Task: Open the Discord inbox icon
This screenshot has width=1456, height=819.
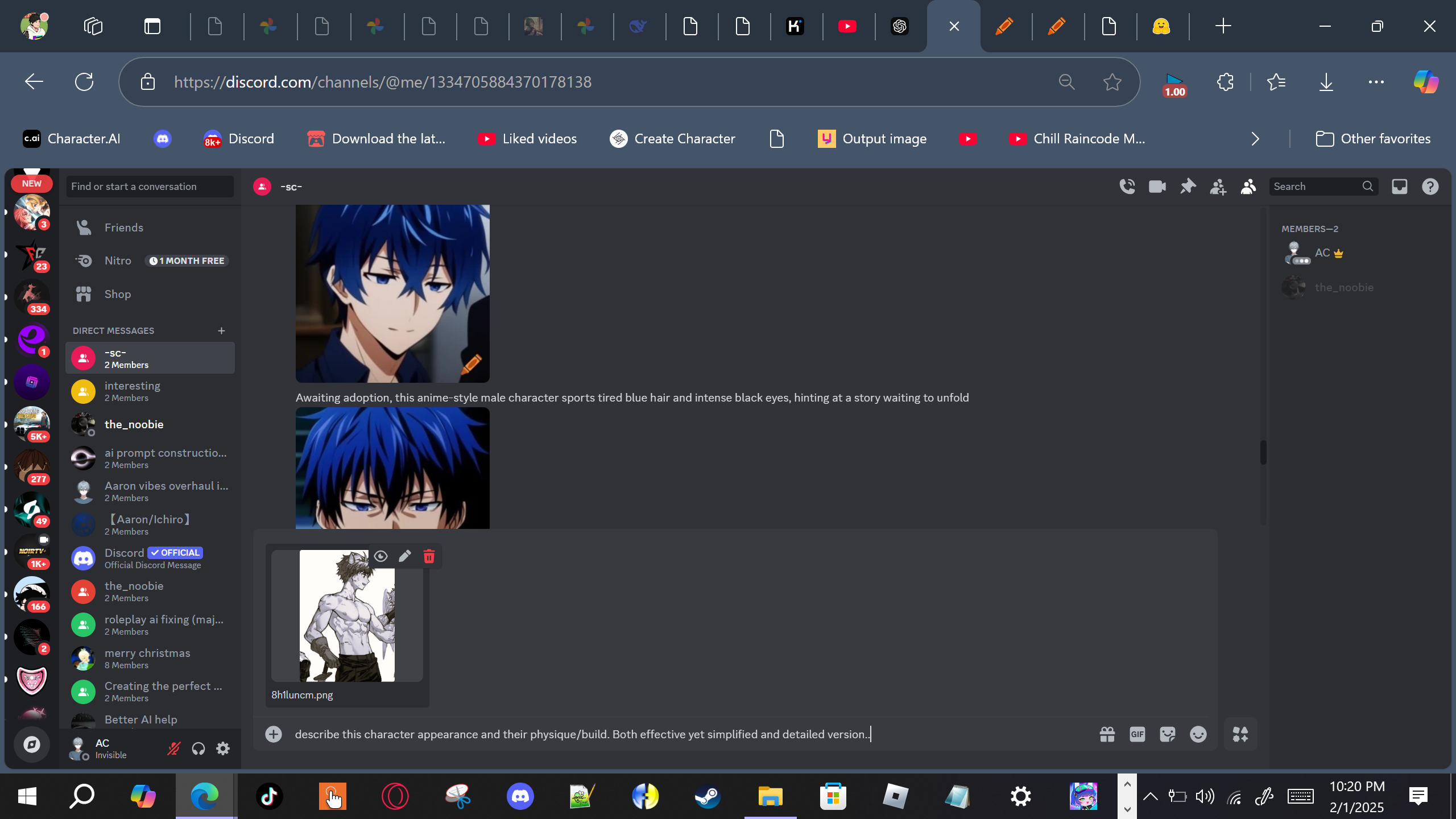Action: point(1399,187)
